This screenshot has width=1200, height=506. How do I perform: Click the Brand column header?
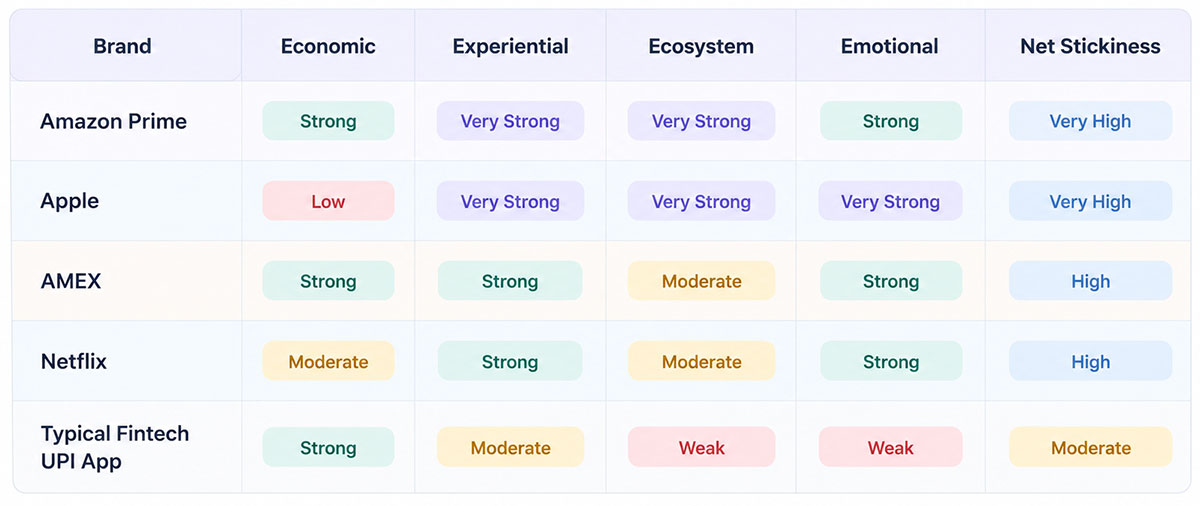tap(122, 46)
